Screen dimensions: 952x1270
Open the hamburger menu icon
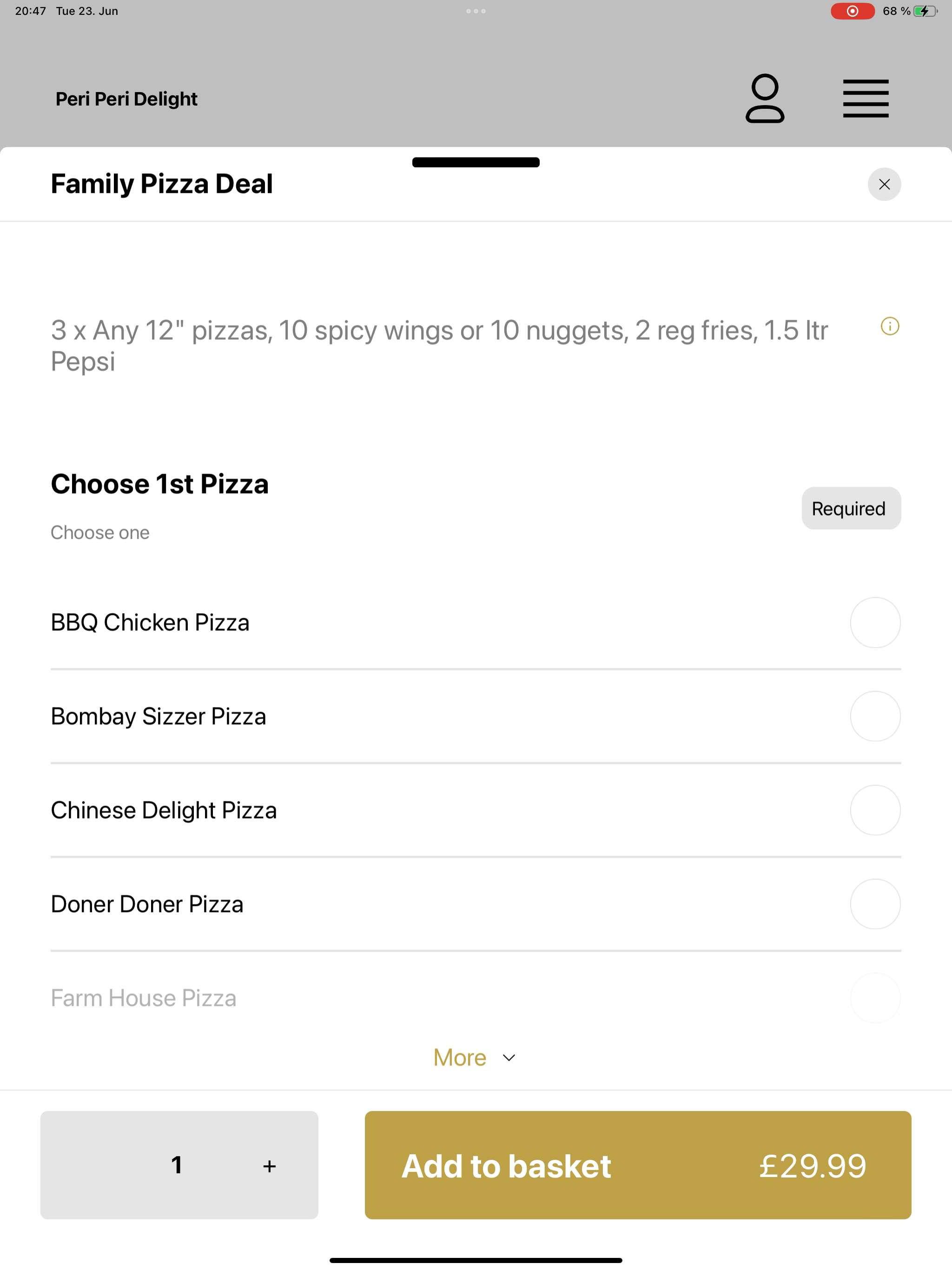[866, 99]
